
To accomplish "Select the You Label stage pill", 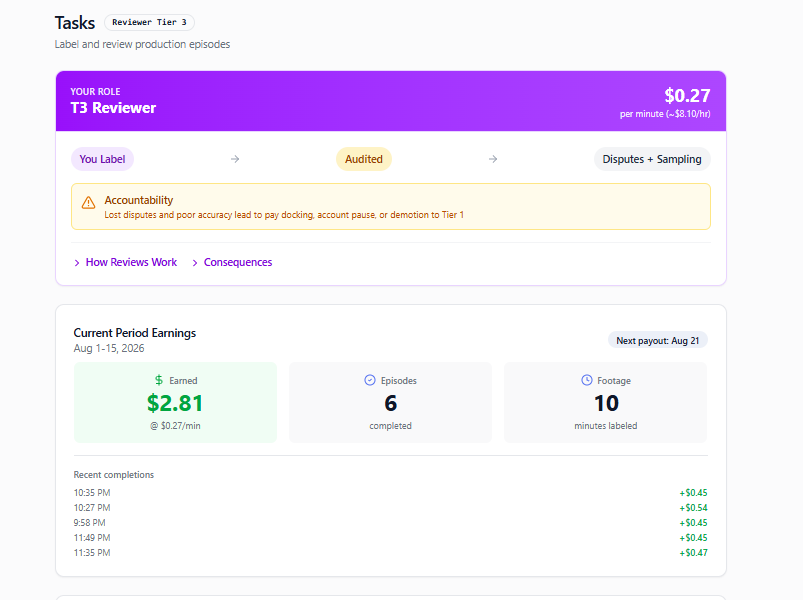I will (x=102, y=159).
